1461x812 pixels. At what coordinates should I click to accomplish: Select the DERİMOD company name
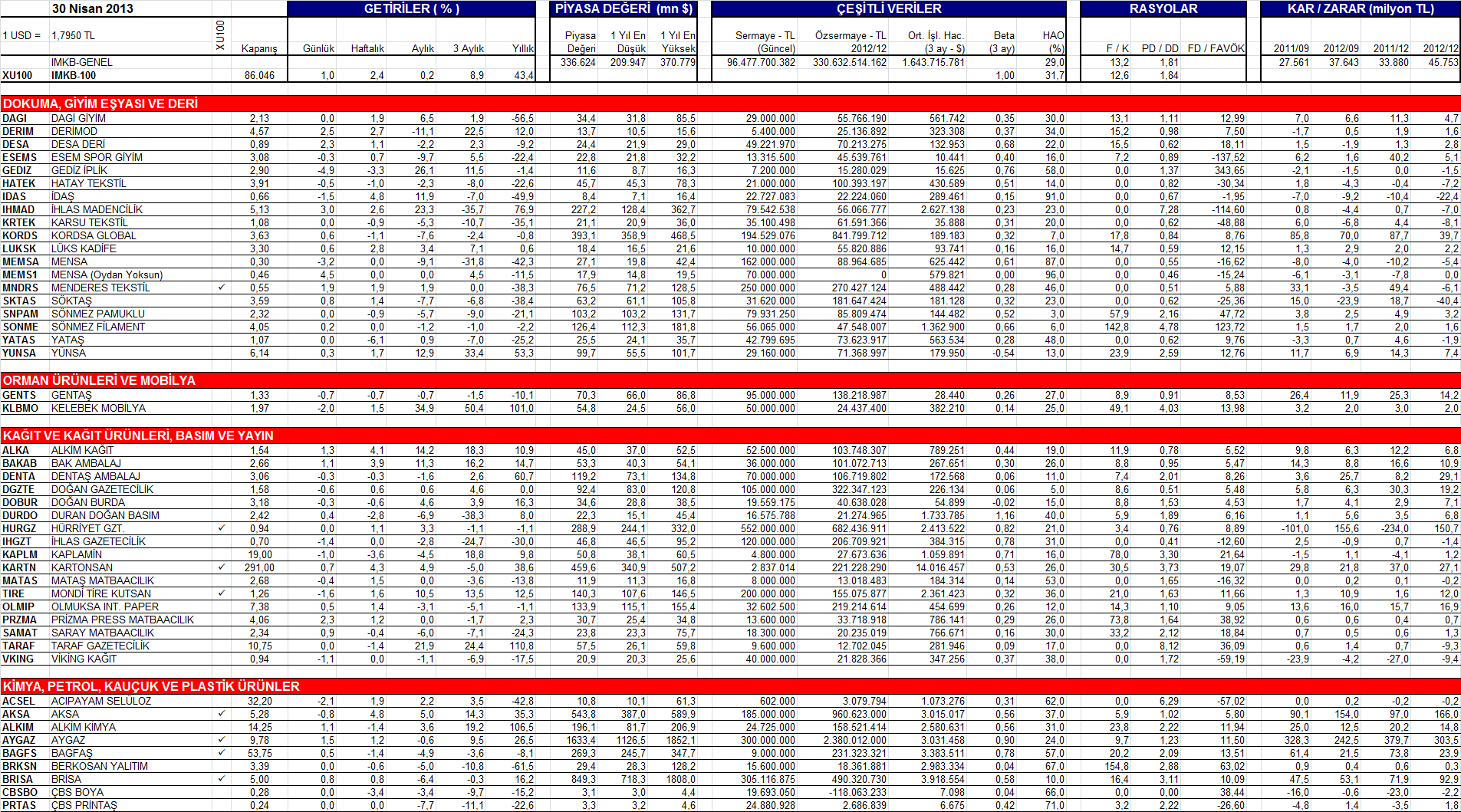(x=74, y=131)
